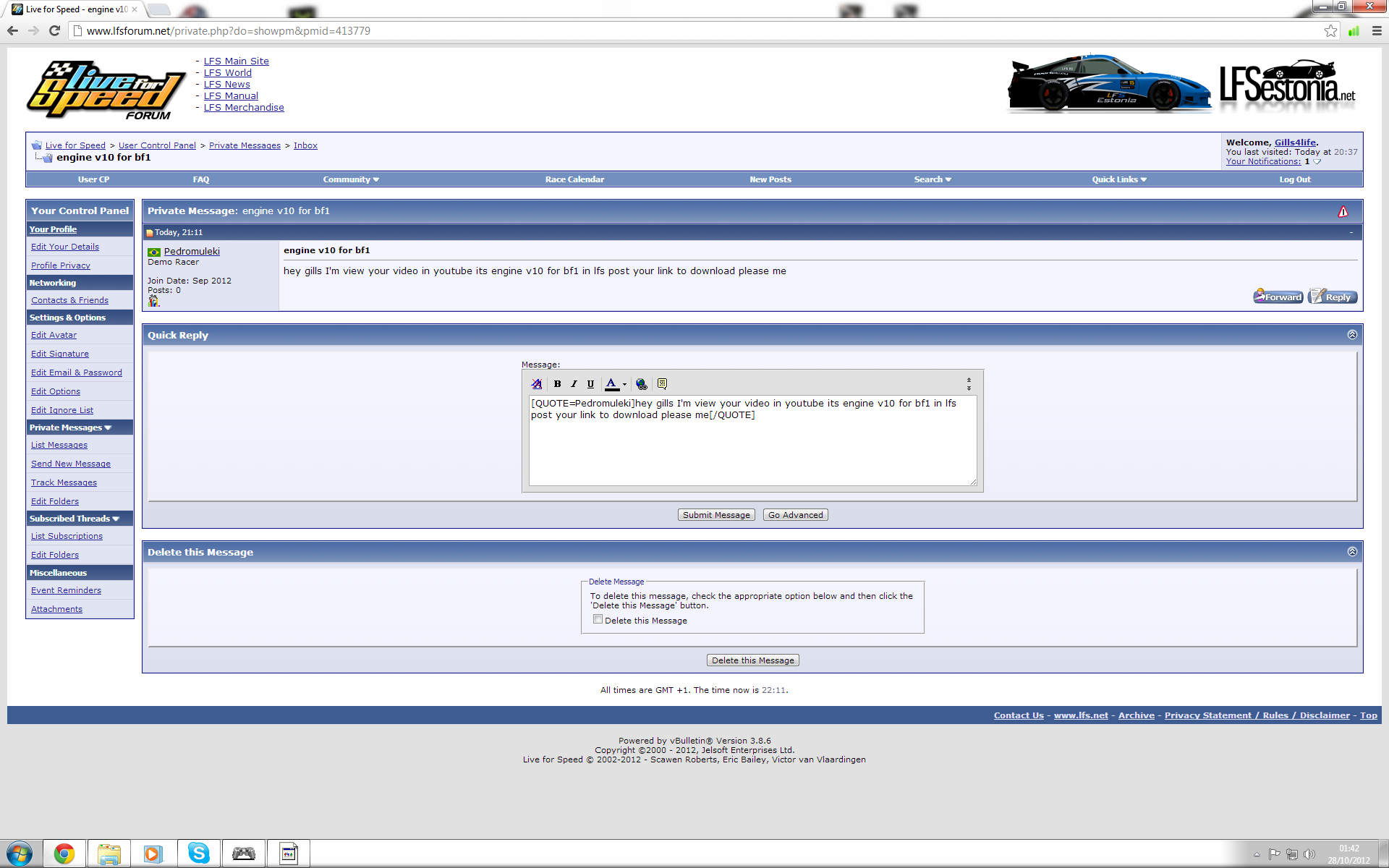Toggle underline formatting in editor
Screen dimensions: 1389x868
(x=590, y=384)
